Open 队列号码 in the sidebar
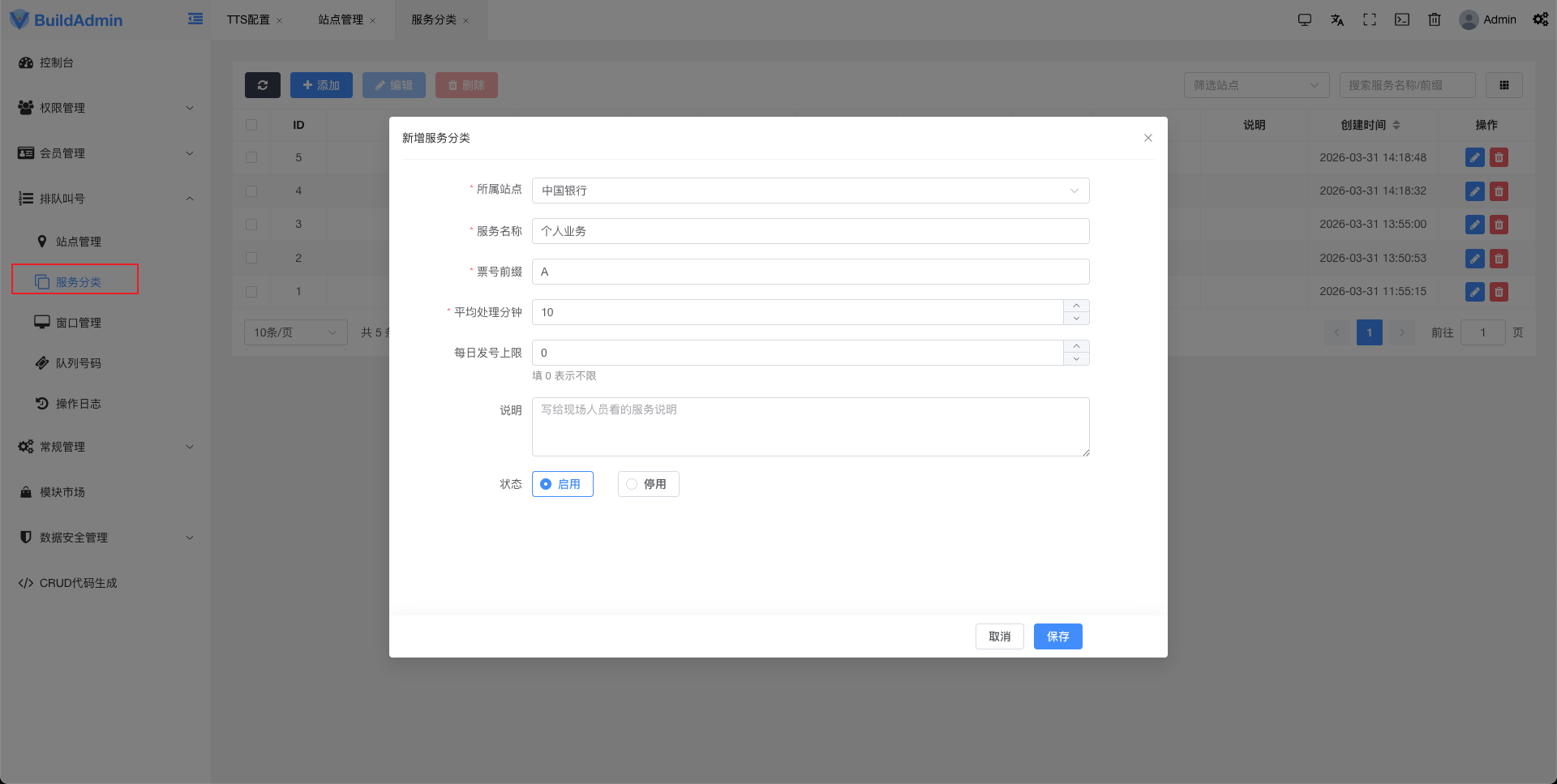1557x784 pixels. coord(79,363)
